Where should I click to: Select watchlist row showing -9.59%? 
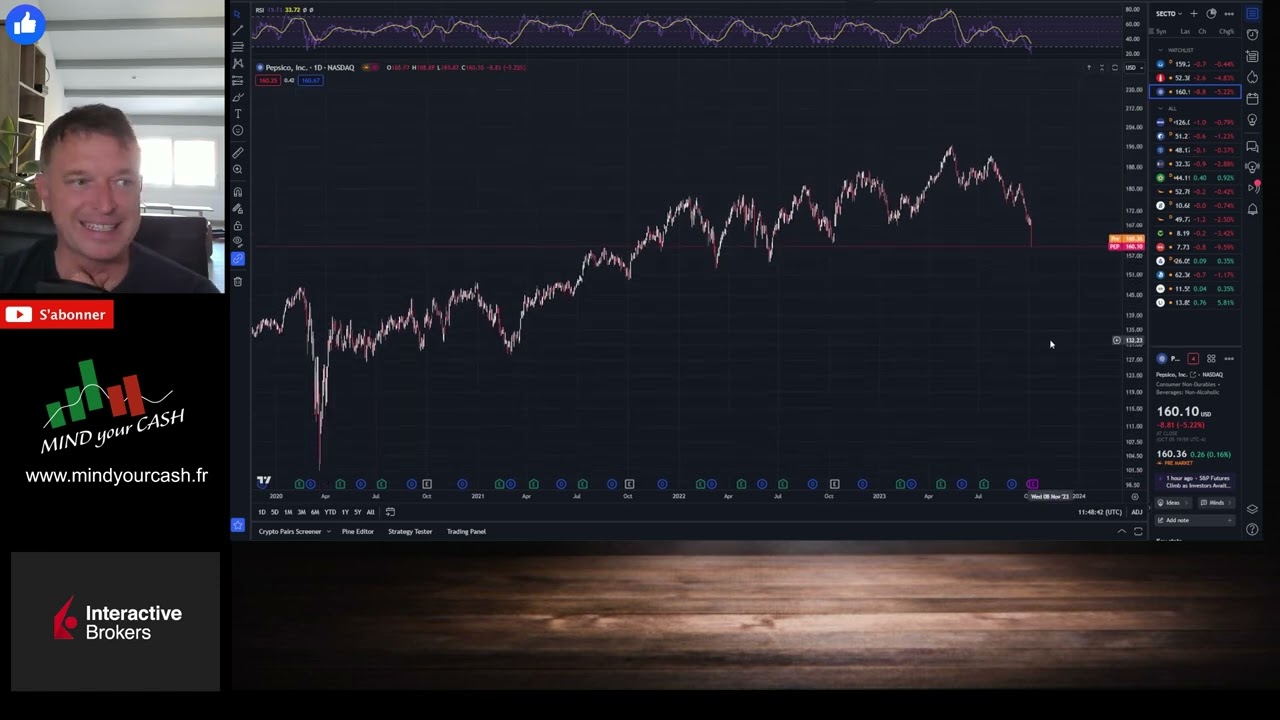click(1196, 247)
